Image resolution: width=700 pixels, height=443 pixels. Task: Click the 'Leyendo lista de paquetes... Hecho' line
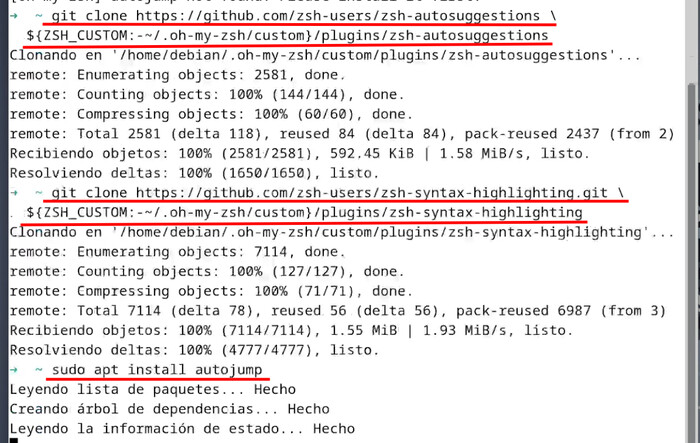point(153,389)
